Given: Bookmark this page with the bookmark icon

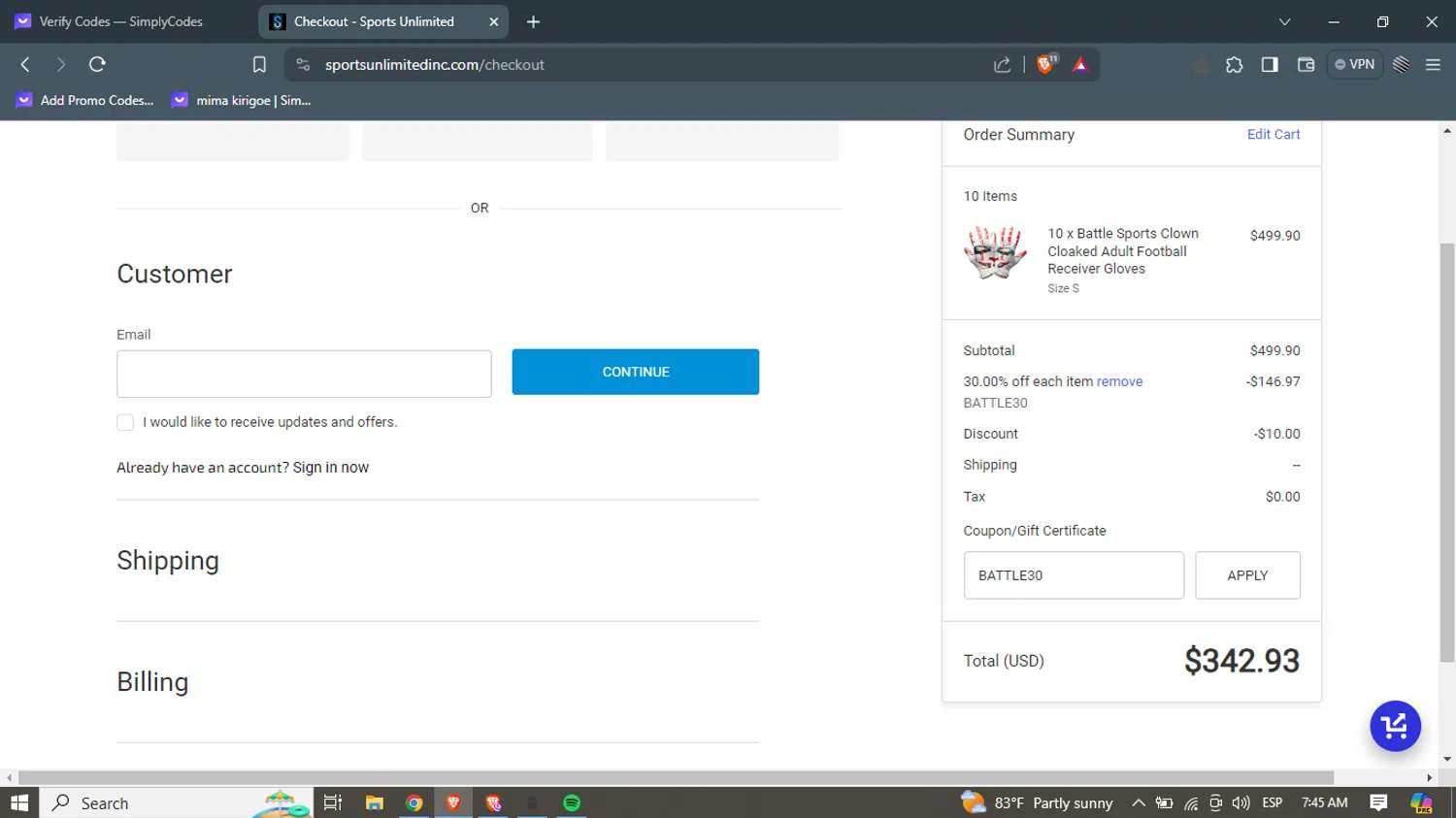Looking at the screenshot, I should click(x=259, y=65).
